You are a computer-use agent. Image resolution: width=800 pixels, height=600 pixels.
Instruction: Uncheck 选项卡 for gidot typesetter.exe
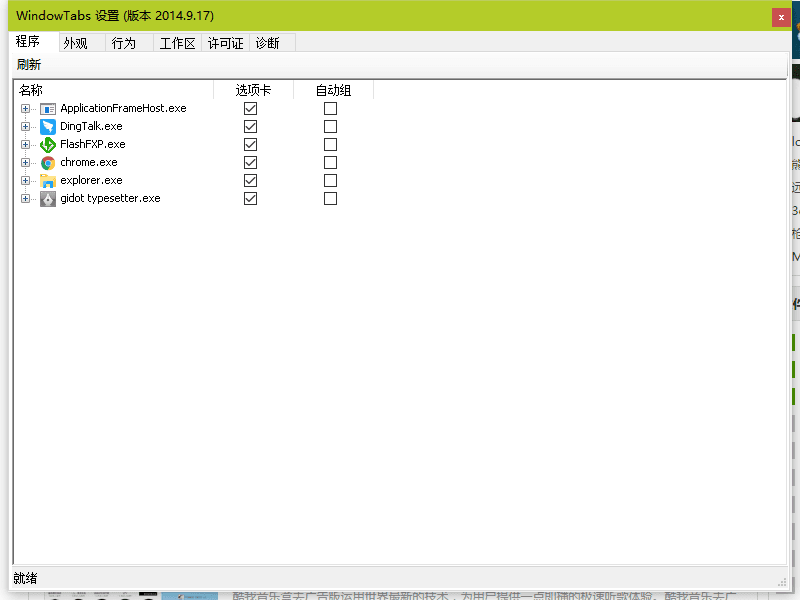[x=250, y=198]
